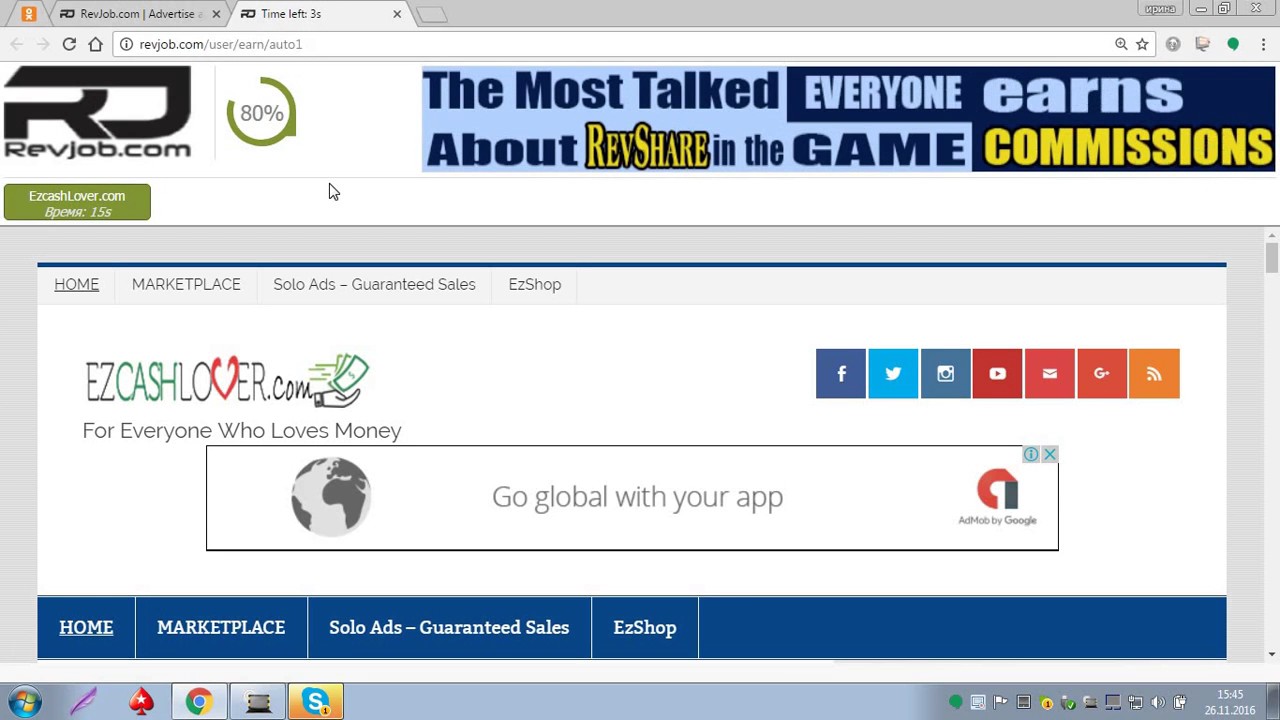Open the network tray icon

[x=1135, y=702]
